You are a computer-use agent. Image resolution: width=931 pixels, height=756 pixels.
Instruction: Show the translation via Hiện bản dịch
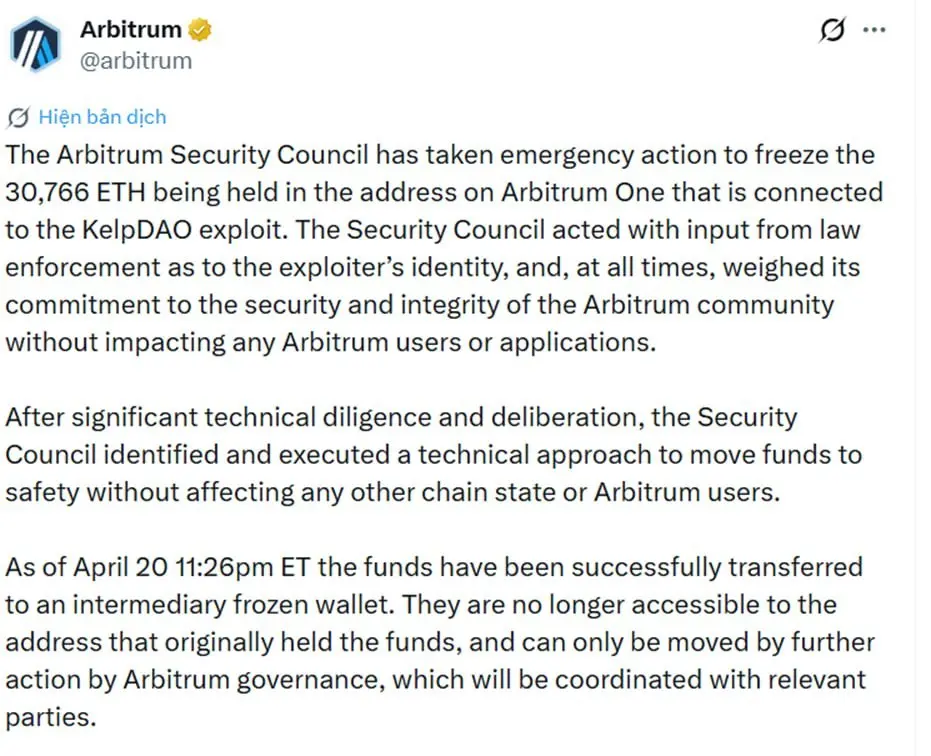pyautogui.click(x=102, y=117)
